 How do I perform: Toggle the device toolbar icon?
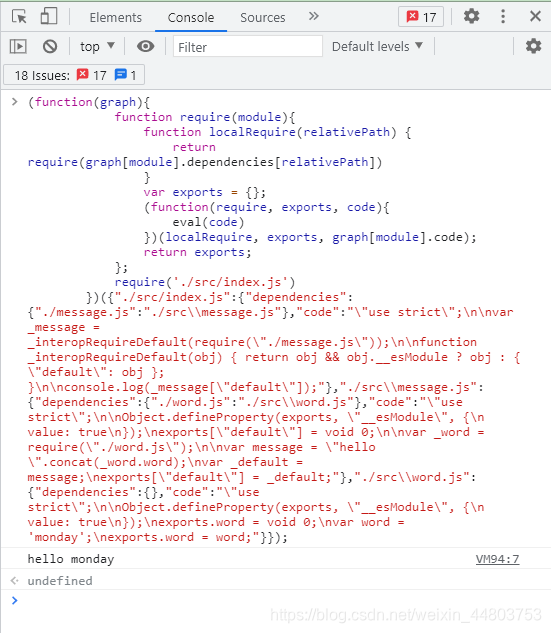click(49, 17)
